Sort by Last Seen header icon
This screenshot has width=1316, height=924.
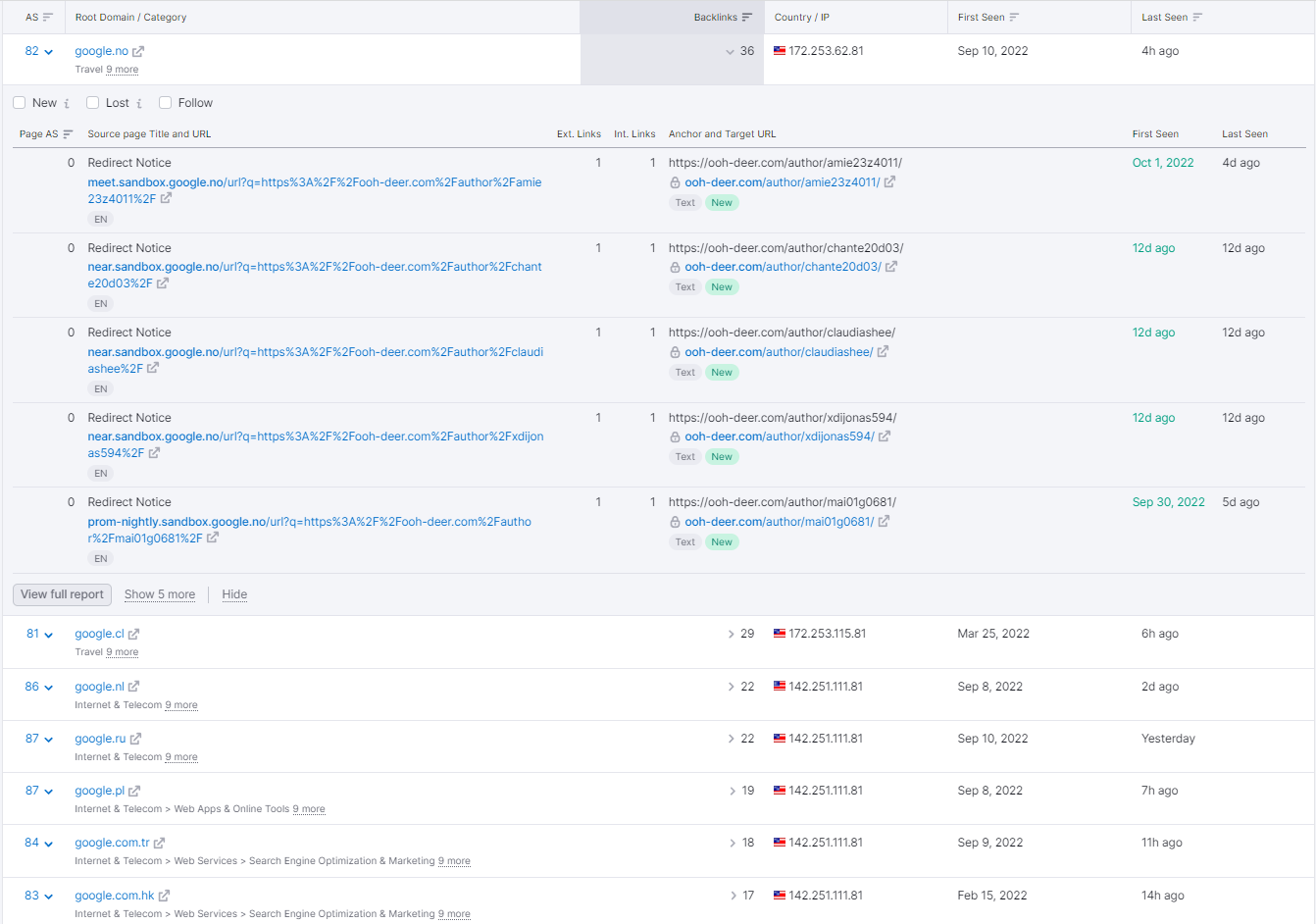point(1197,18)
